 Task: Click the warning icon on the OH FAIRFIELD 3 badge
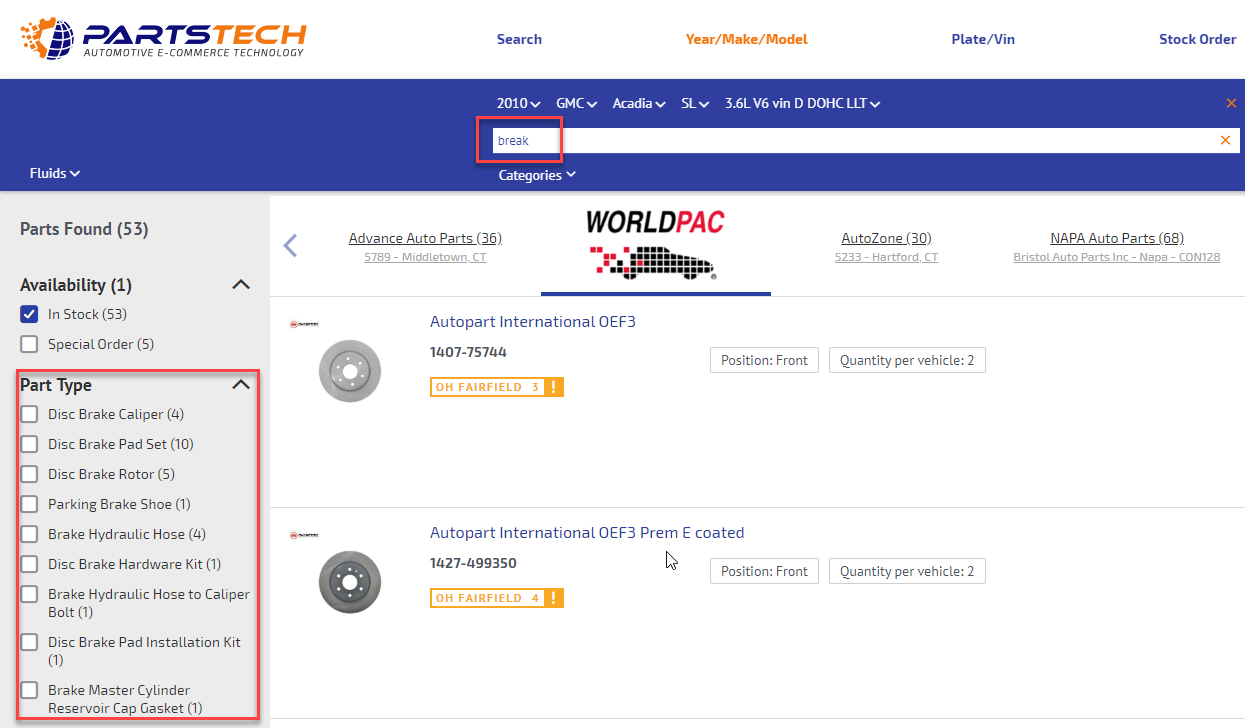click(x=555, y=387)
